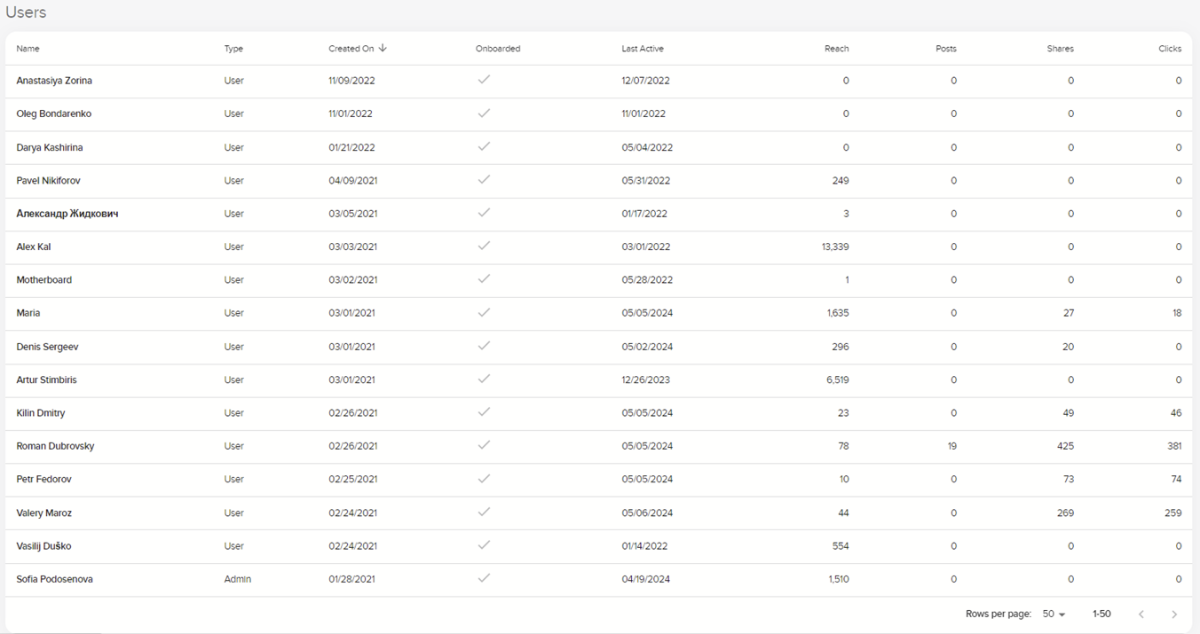Open Kilin Dmitry user entry

pyautogui.click(x=41, y=413)
